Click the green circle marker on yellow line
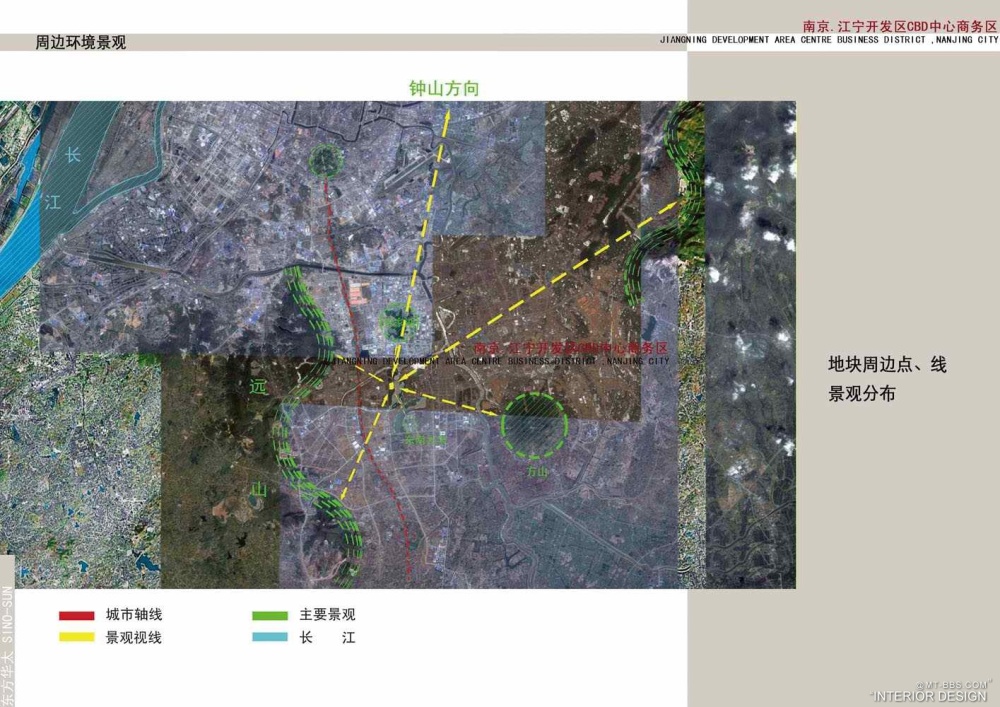The height and width of the screenshot is (707, 1000). tap(401, 320)
